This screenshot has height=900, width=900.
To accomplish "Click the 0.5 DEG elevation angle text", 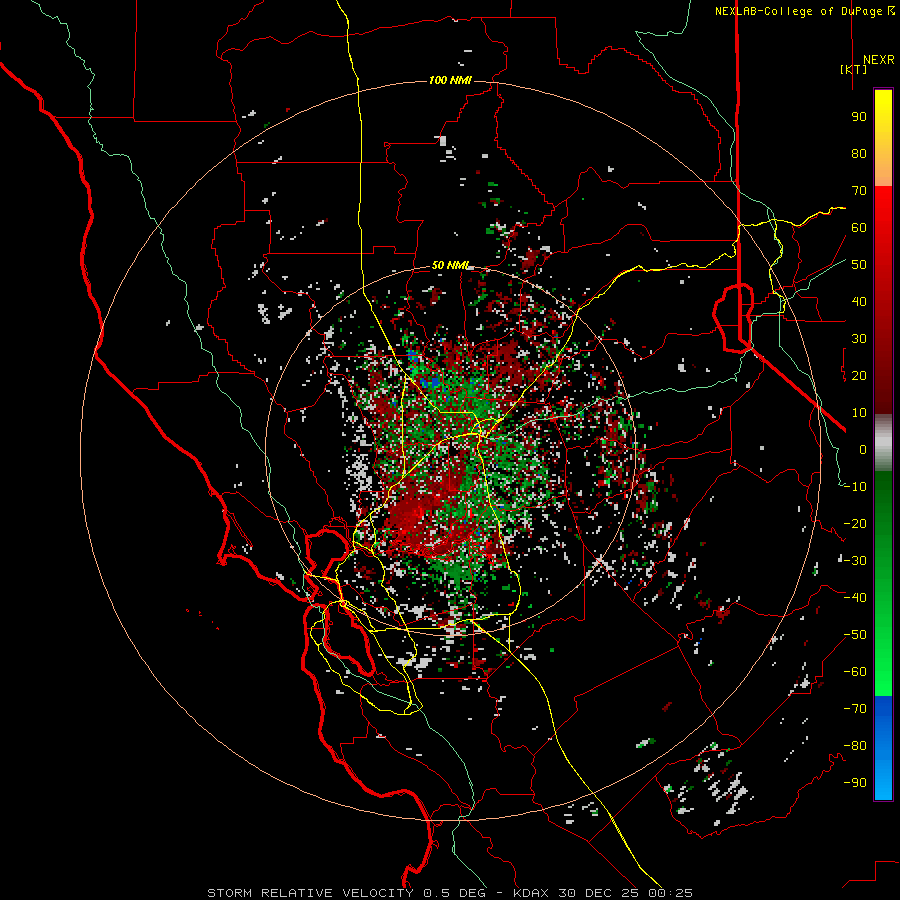I will coord(455,893).
